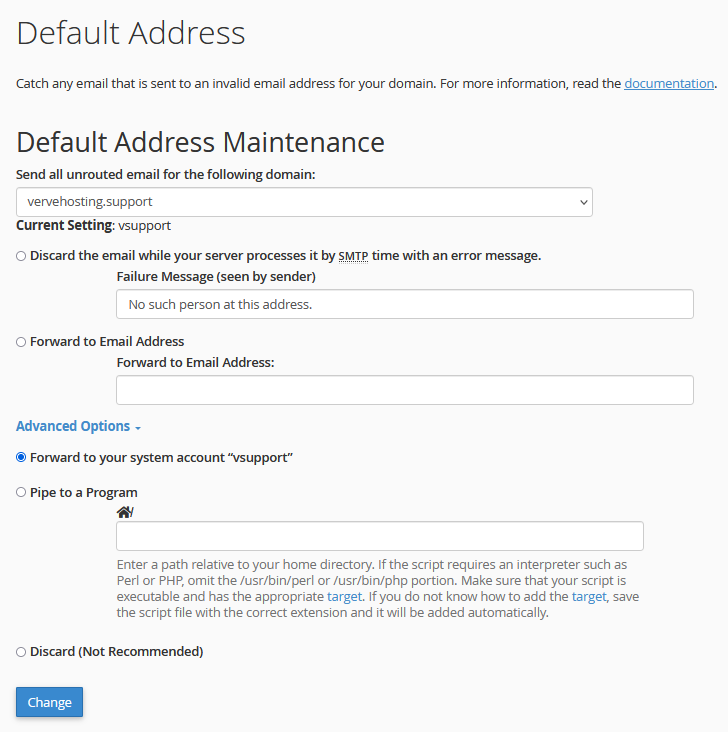
Task: Open the documentation link
Action: pos(669,84)
